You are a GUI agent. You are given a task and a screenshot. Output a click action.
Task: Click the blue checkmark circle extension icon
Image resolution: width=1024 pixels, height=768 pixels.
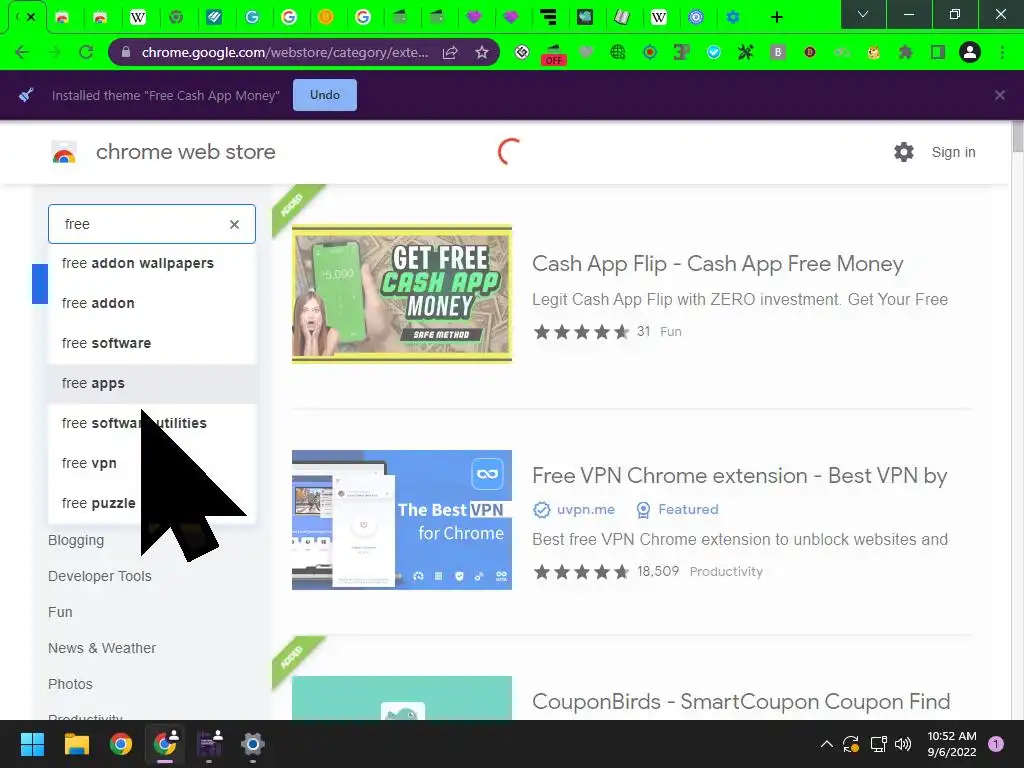[x=714, y=52]
